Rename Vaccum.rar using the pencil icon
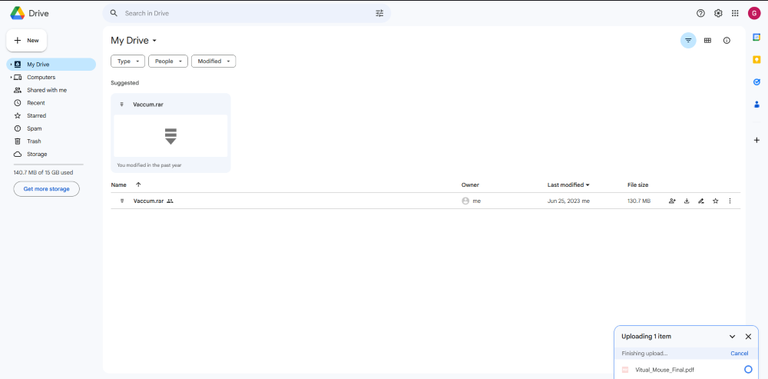Viewport: 768px width, 379px height. pyautogui.click(x=701, y=201)
